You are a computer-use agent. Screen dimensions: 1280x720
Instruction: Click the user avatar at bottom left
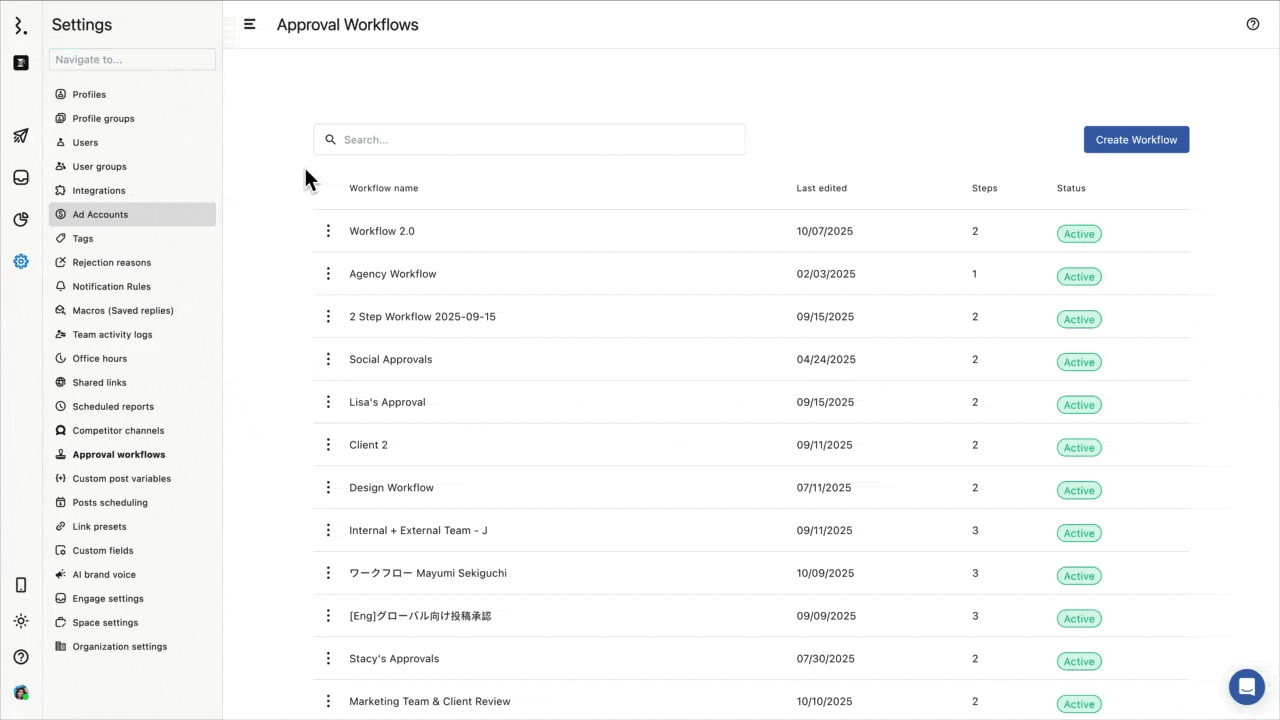pyautogui.click(x=21, y=692)
